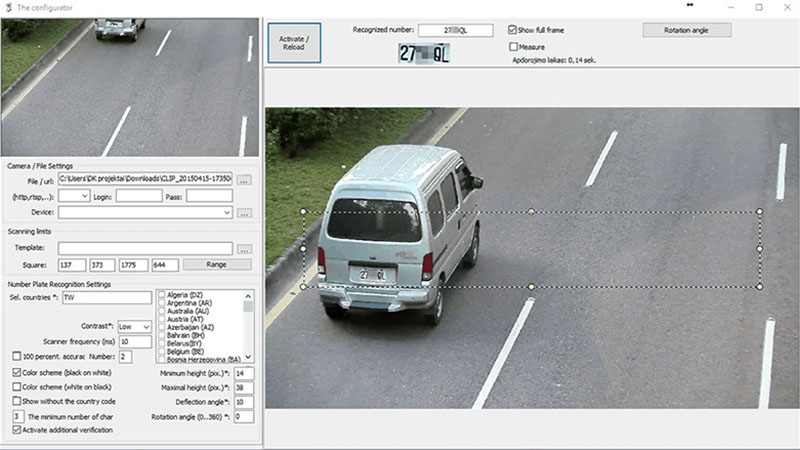Click the country list scroll-up arrow
The image size is (800, 450).
click(x=248, y=296)
